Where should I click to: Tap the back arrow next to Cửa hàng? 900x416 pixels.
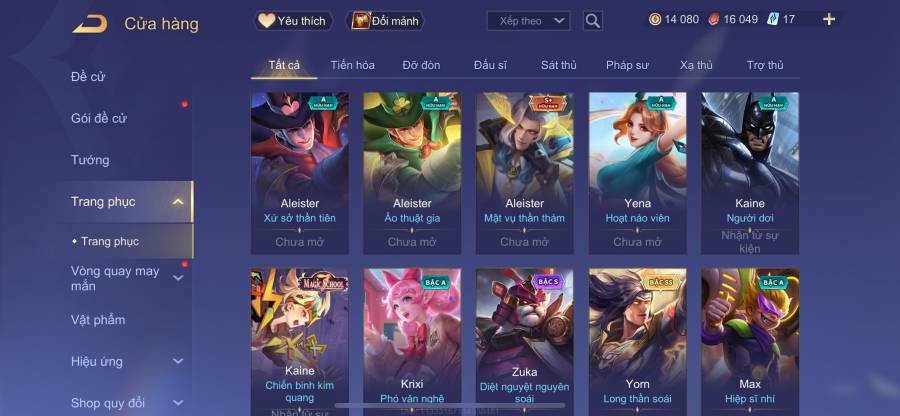[x=90, y=24]
